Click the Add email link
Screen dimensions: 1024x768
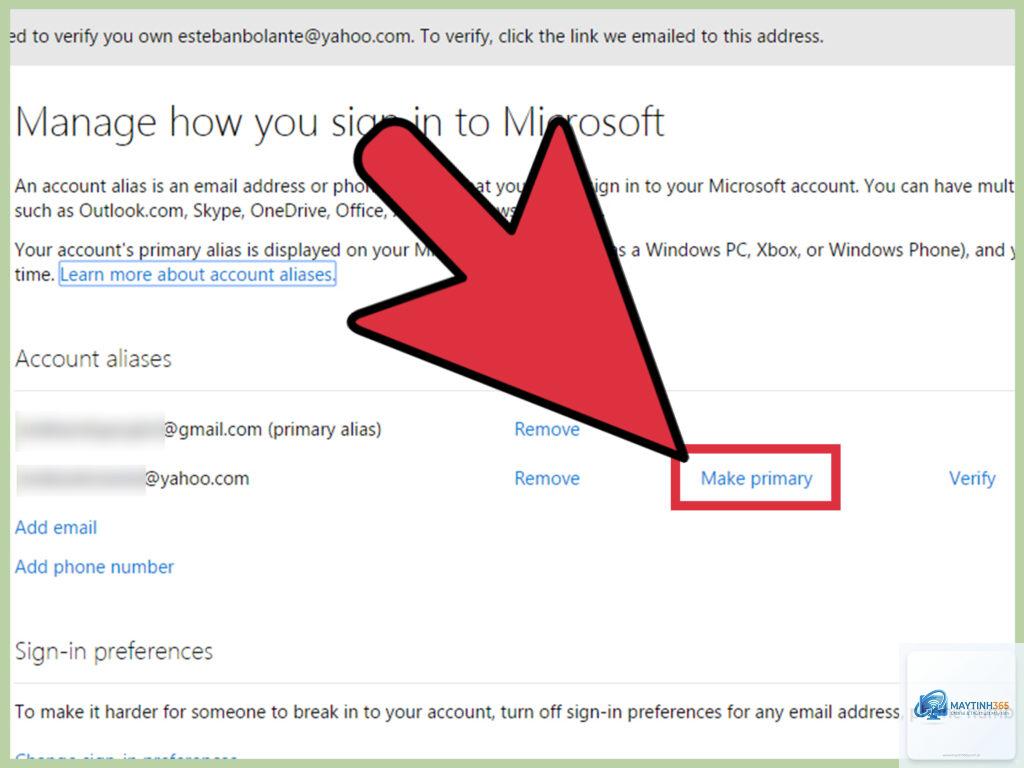(56, 527)
